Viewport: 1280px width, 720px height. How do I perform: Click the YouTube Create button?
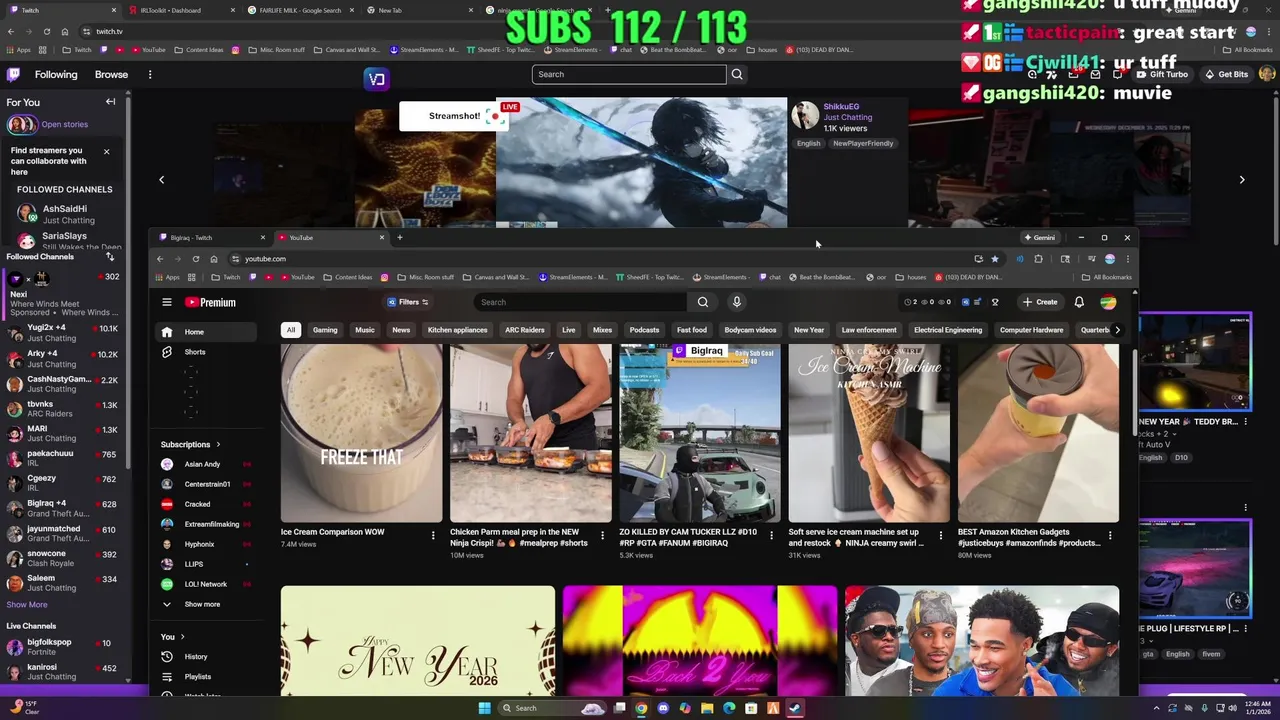pos(1040,302)
